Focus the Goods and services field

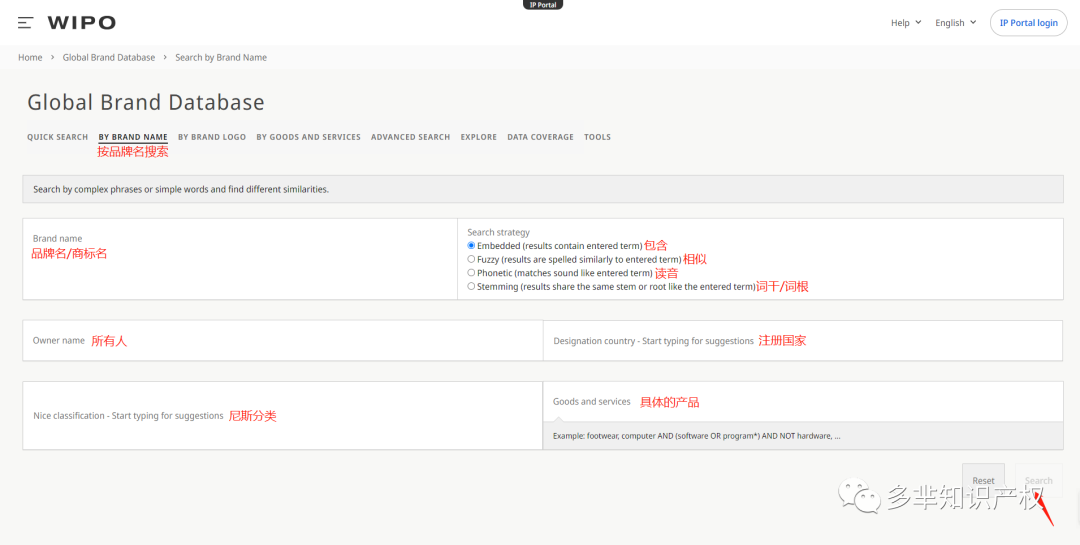803,402
